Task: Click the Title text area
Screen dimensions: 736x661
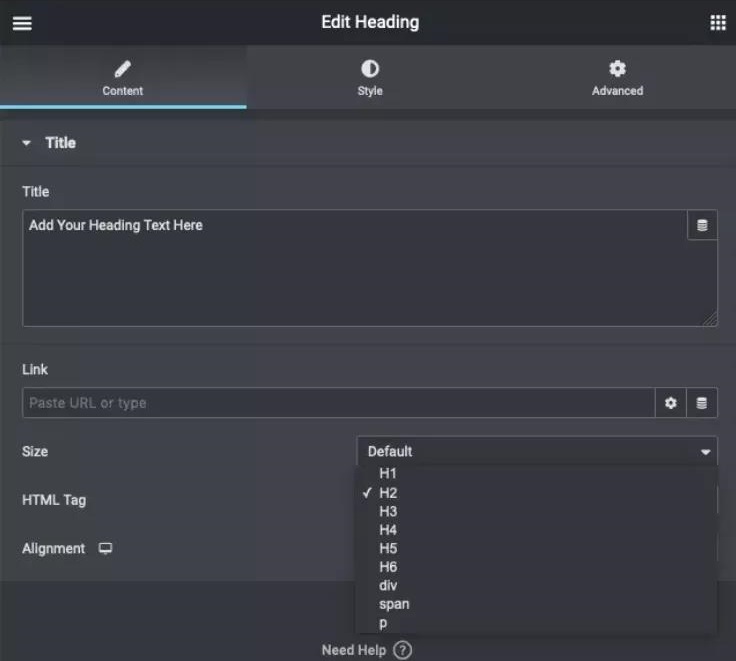Action: [x=355, y=268]
